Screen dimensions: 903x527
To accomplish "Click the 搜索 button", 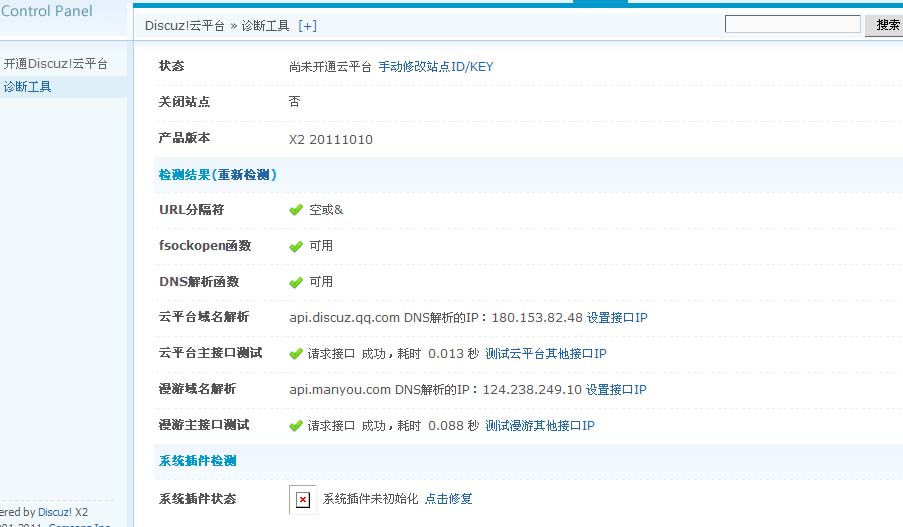I will click(885, 25).
